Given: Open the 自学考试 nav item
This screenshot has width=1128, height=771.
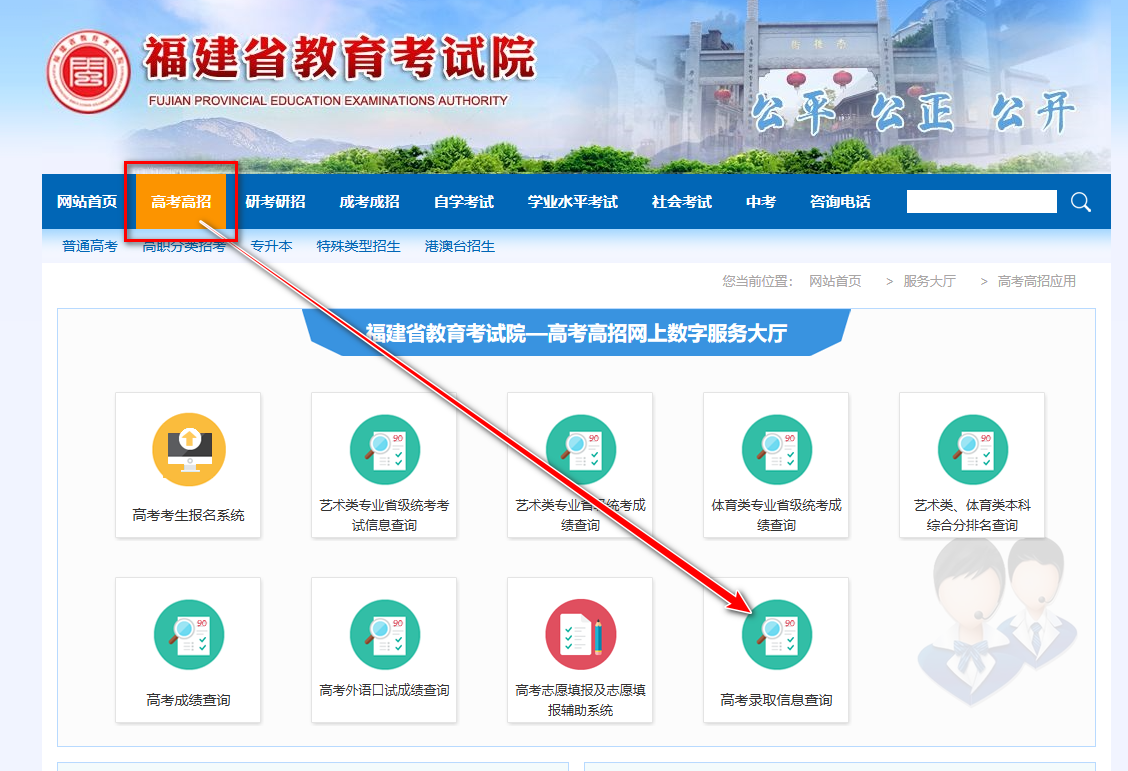Looking at the screenshot, I should [464, 202].
